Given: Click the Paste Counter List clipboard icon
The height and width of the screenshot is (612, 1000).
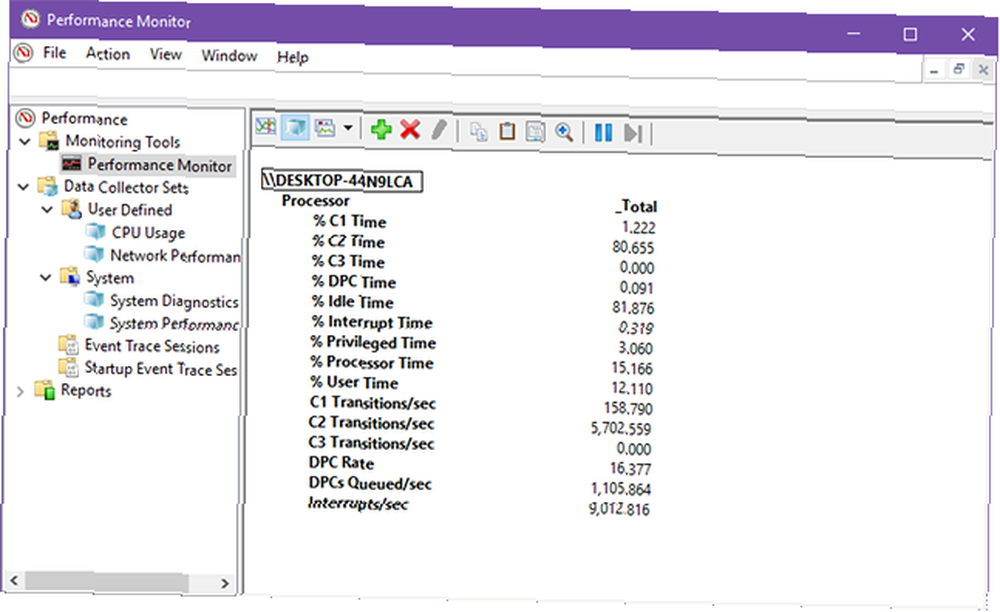Looking at the screenshot, I should pyautogui.click(x=507, y=131).
